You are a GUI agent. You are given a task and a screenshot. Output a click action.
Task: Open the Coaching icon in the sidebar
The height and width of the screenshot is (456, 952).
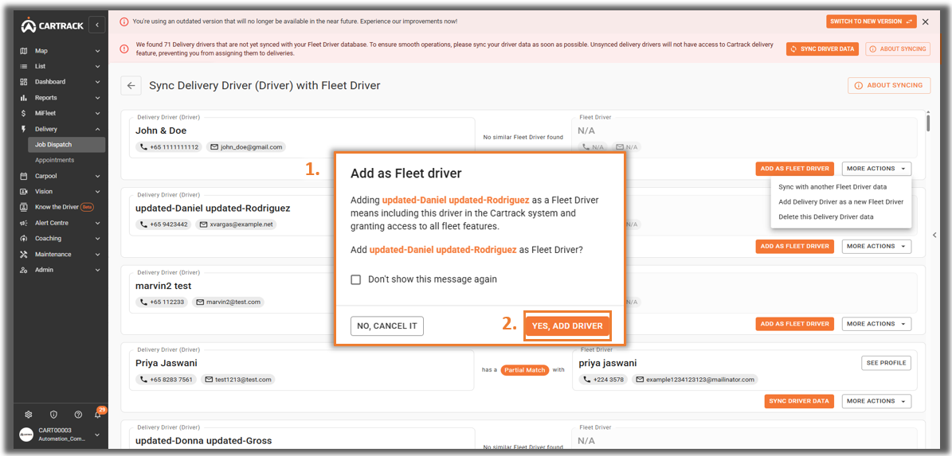point(24,239)
